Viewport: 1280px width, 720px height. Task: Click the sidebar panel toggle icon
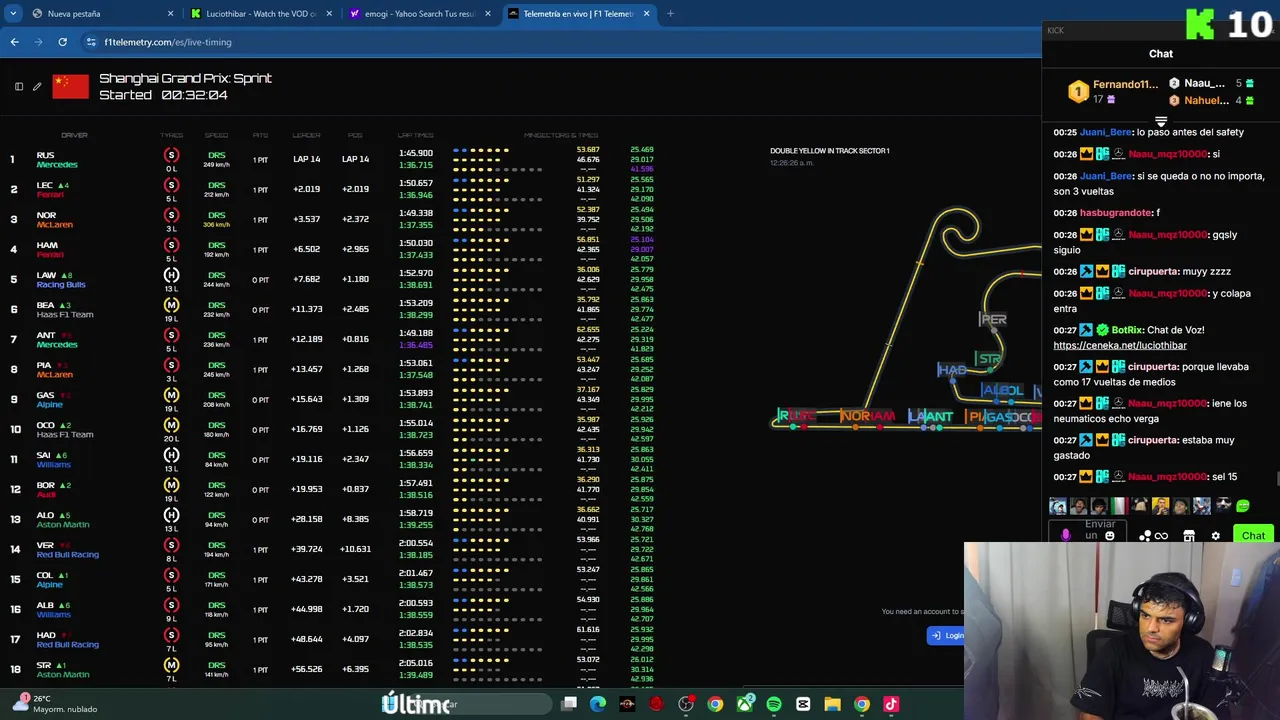pos(18,87)
